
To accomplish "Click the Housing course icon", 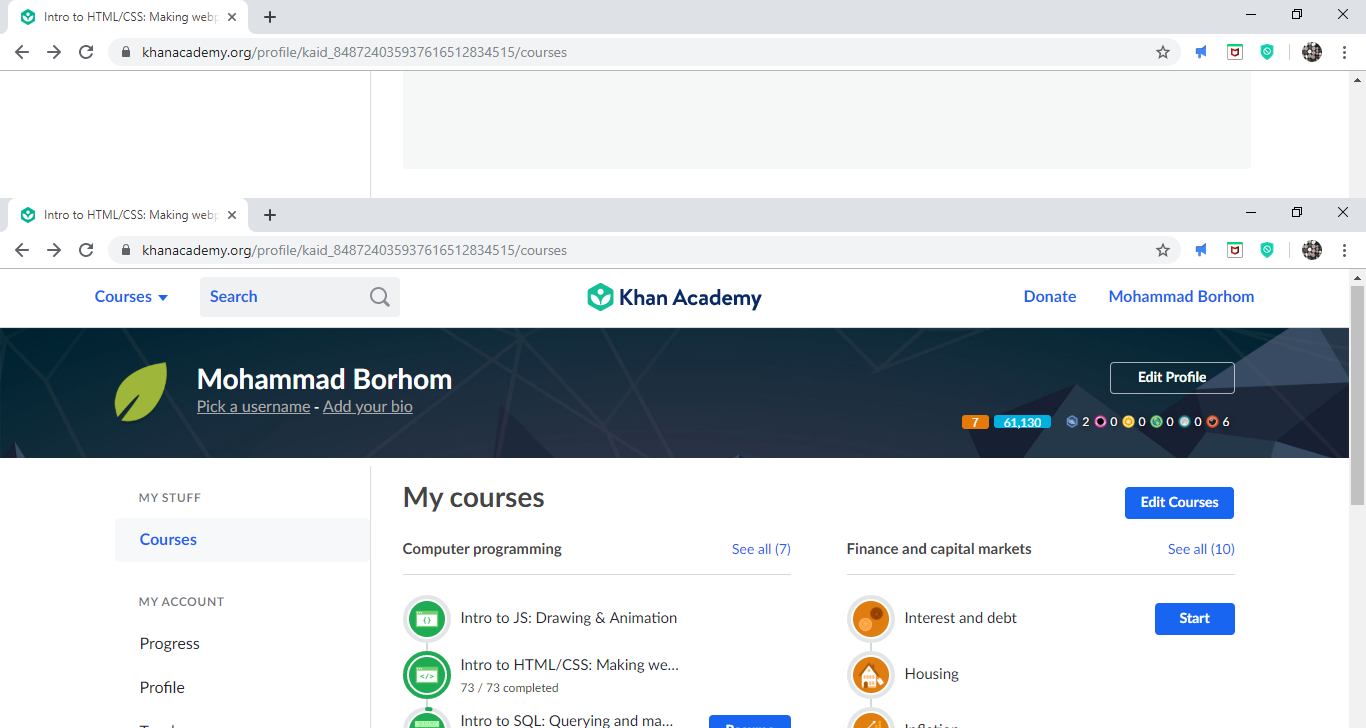I will (x=871, y=675).
